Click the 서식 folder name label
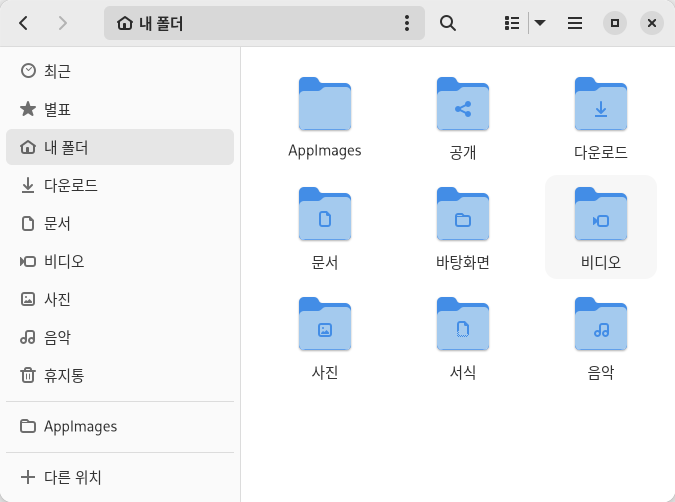This screenshot has width=675, height=502. pyautogui.click(x=463, y=372)
